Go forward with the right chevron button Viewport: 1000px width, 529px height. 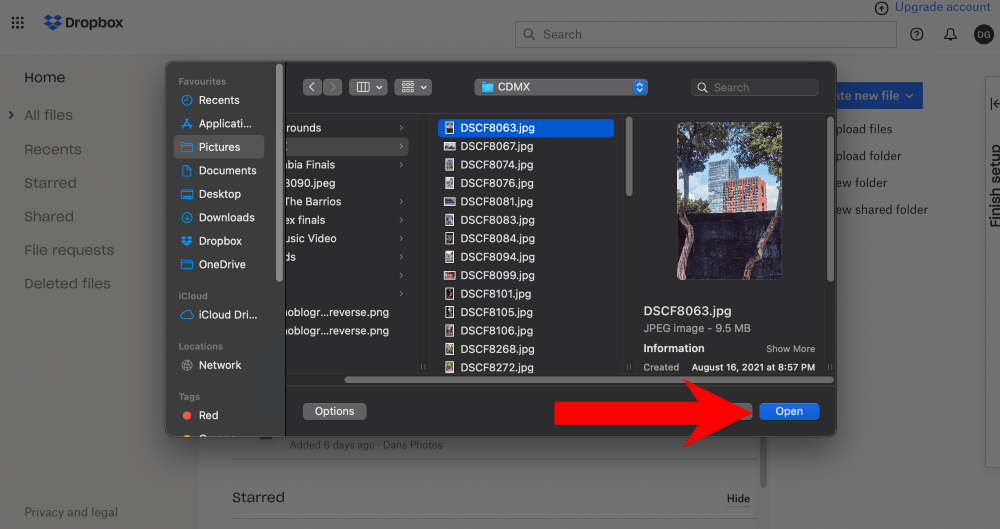pyautogui.click(x=332, y=87)
